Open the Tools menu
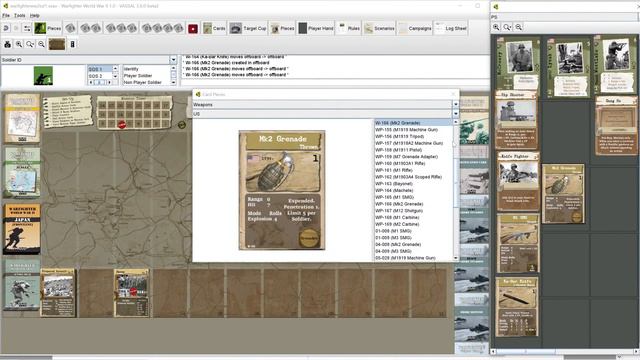The width and height of the screenshot is (640, 360). tap(20, 16)
